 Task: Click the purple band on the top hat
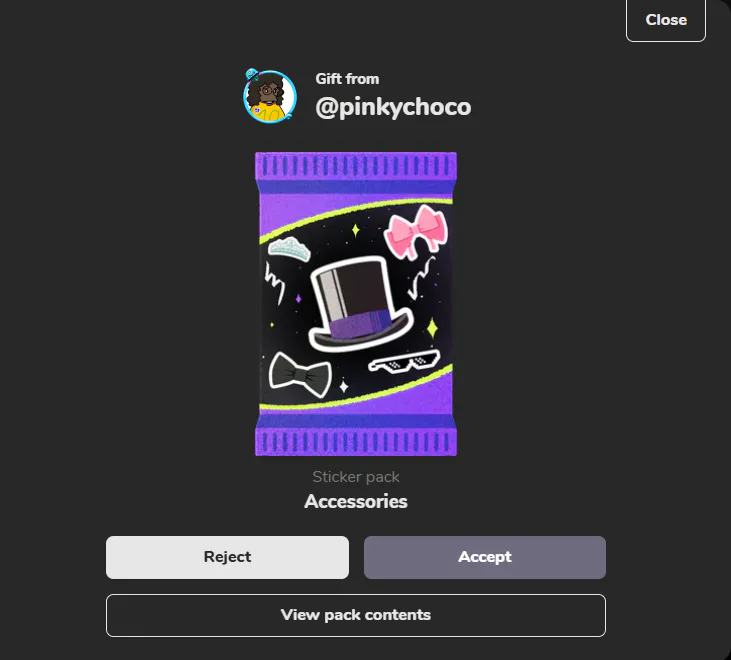[360, 323]
